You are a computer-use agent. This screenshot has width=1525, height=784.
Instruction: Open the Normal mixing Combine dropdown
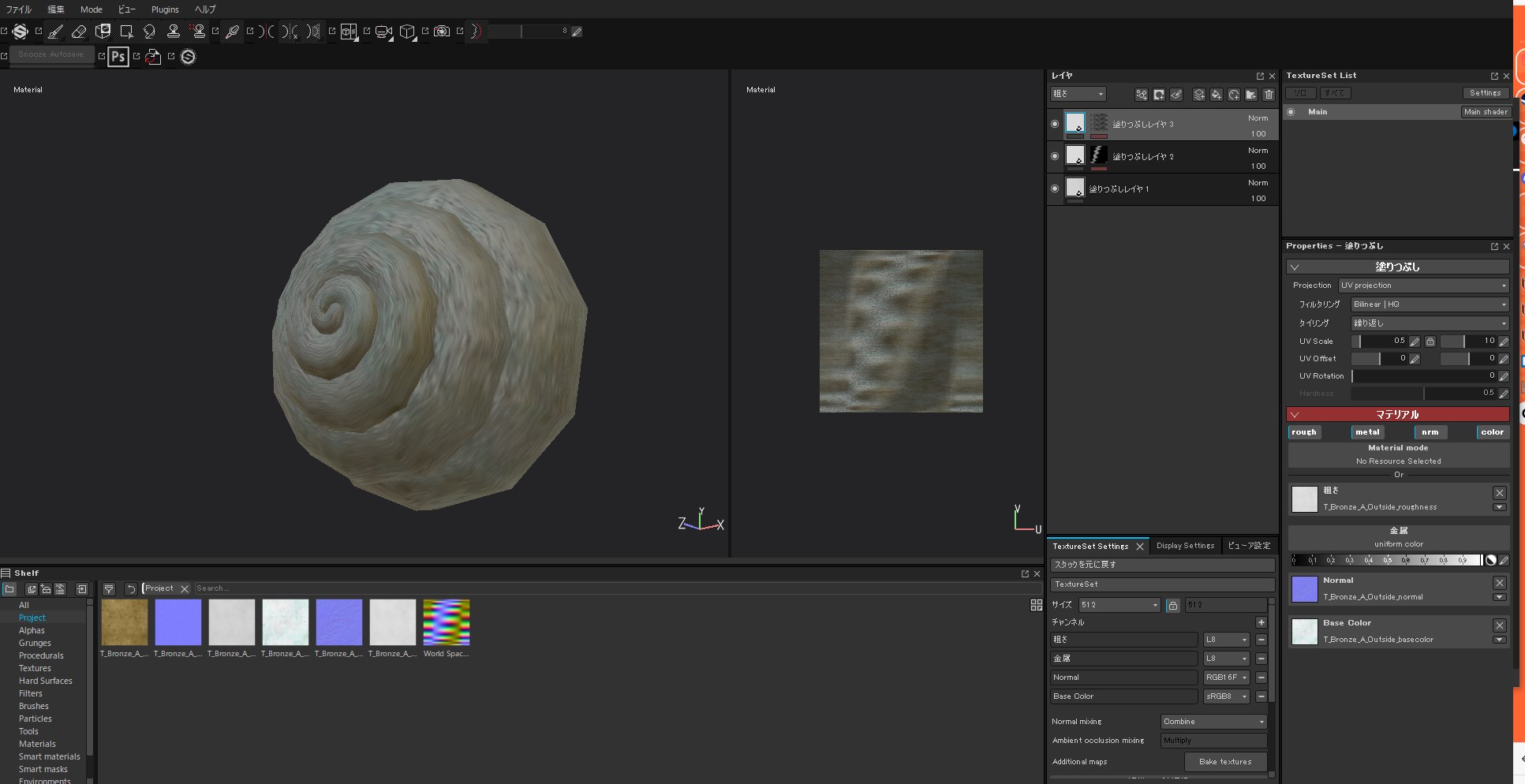pyautogui.click(x=1213, y=722)
